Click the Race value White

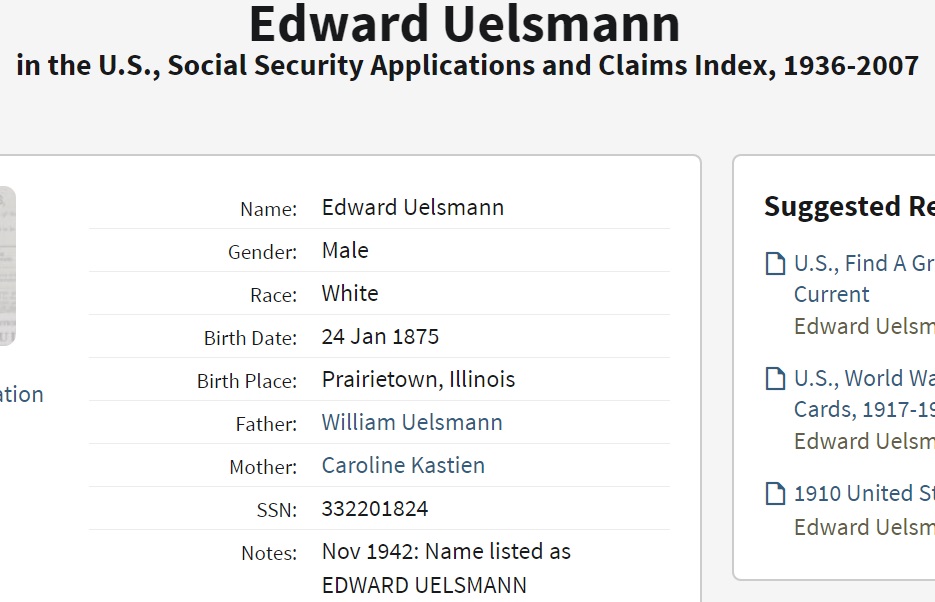[350, 293]
